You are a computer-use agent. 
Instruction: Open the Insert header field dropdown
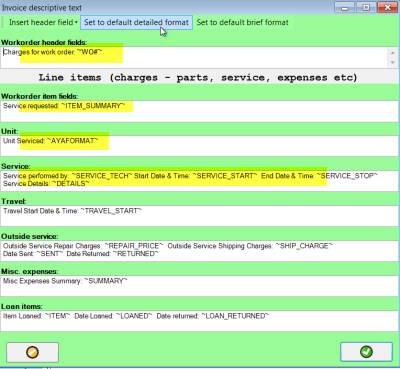[43, 22]
